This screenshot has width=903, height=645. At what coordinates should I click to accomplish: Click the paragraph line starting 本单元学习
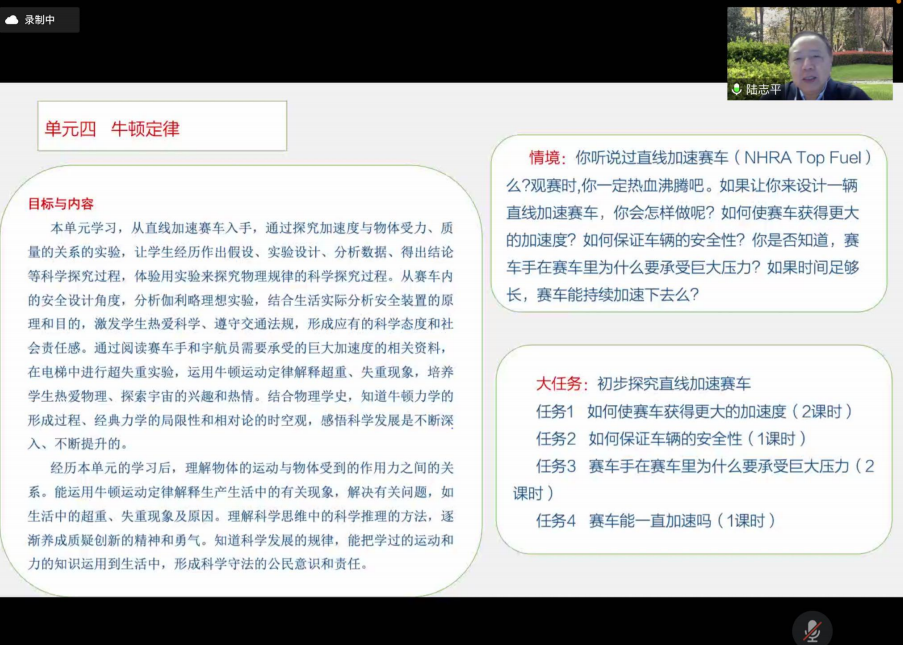(x=252, y=228)
